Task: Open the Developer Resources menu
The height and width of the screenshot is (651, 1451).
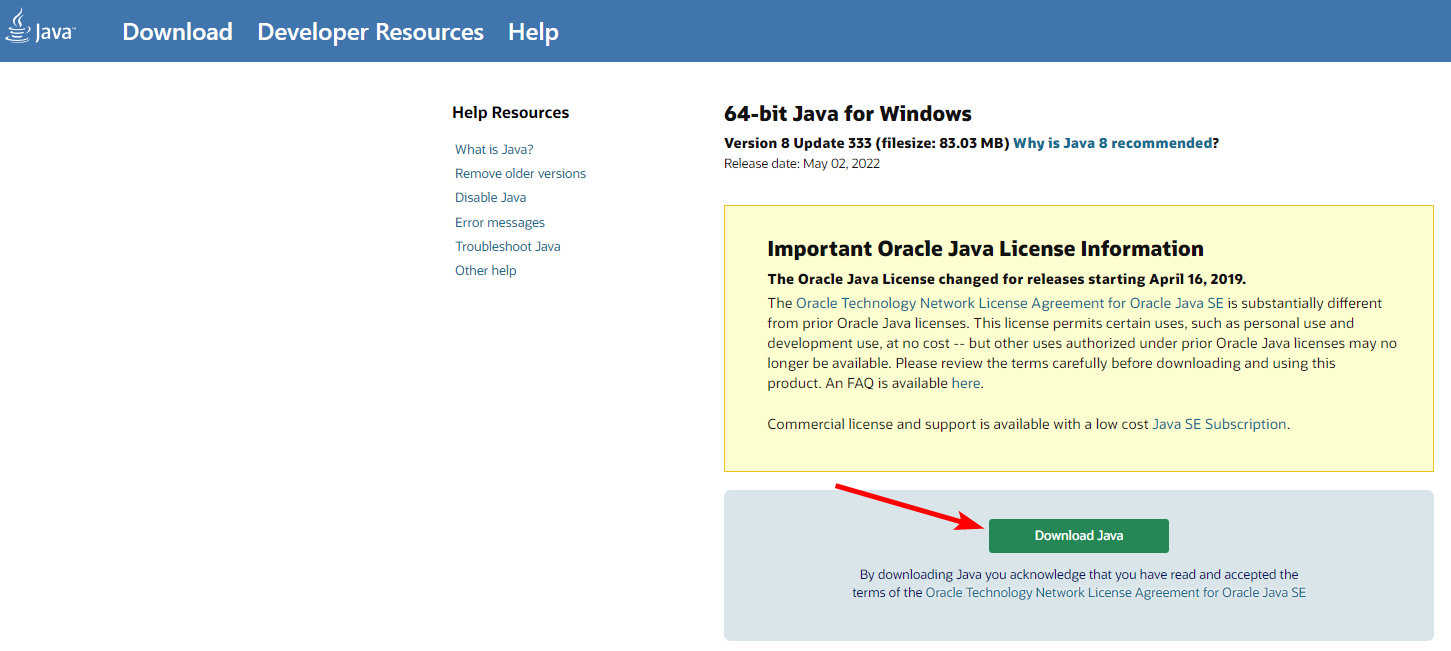Action: [x=370, y=32]
